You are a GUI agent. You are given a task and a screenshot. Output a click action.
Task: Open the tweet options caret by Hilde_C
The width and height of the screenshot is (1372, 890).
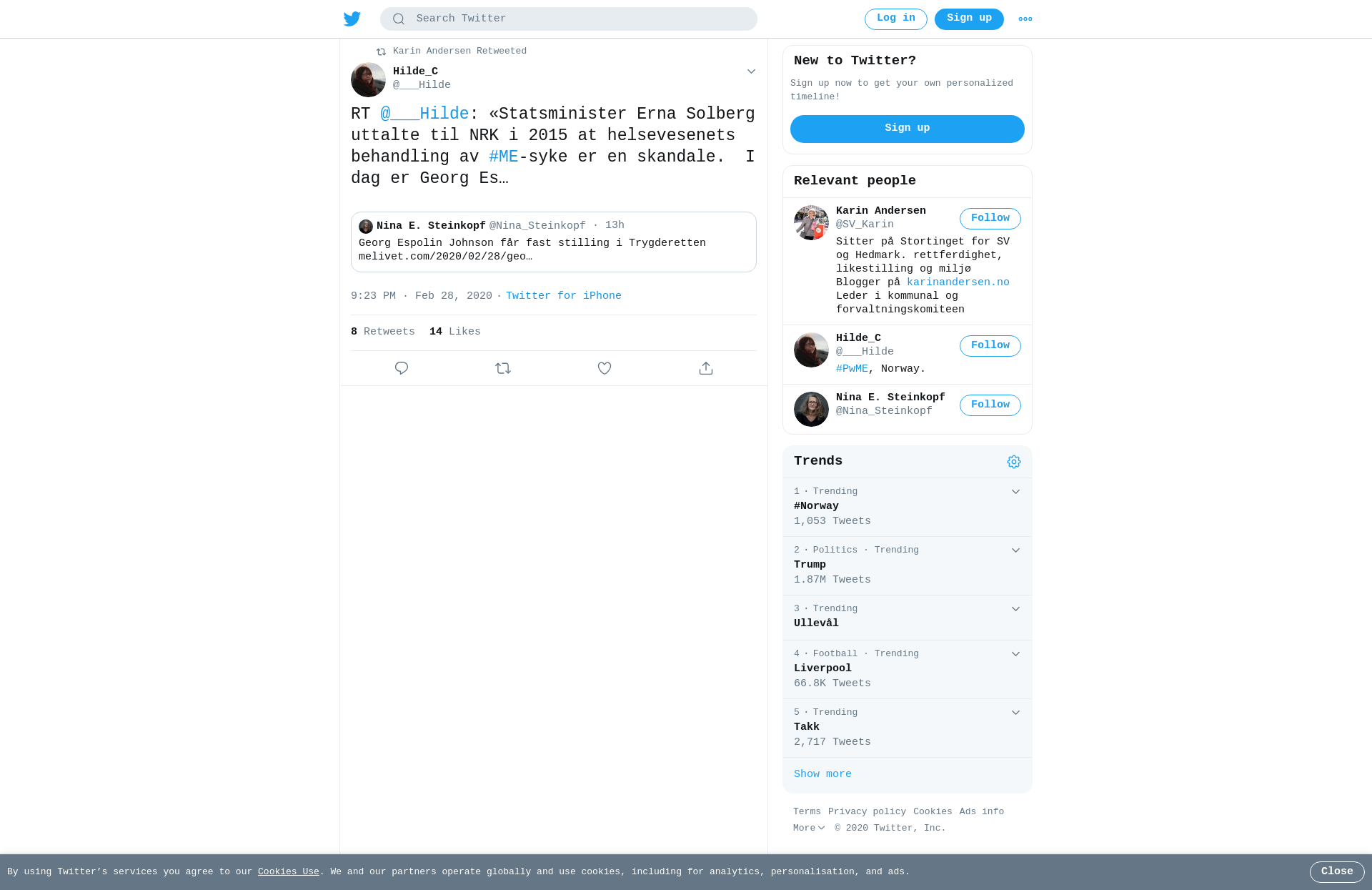coord(751,71)
